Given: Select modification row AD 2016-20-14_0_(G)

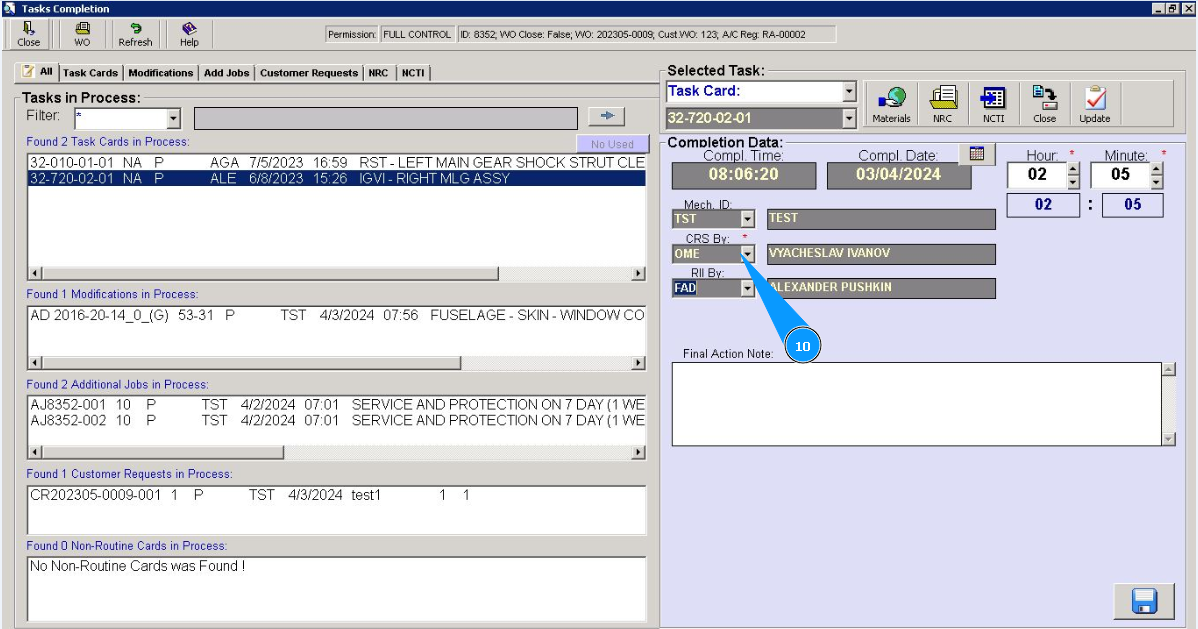Looking at the screenshot, I should coord(337,315).
